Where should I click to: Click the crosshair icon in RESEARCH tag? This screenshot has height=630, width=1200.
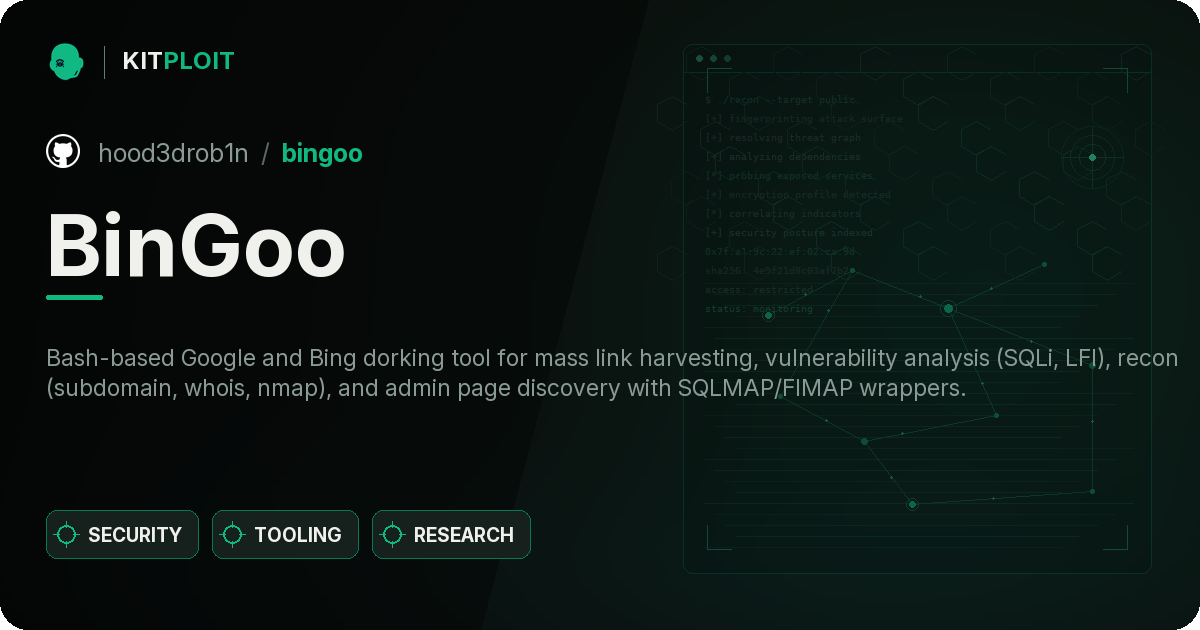pyautogui.click(x=393, y=535)
